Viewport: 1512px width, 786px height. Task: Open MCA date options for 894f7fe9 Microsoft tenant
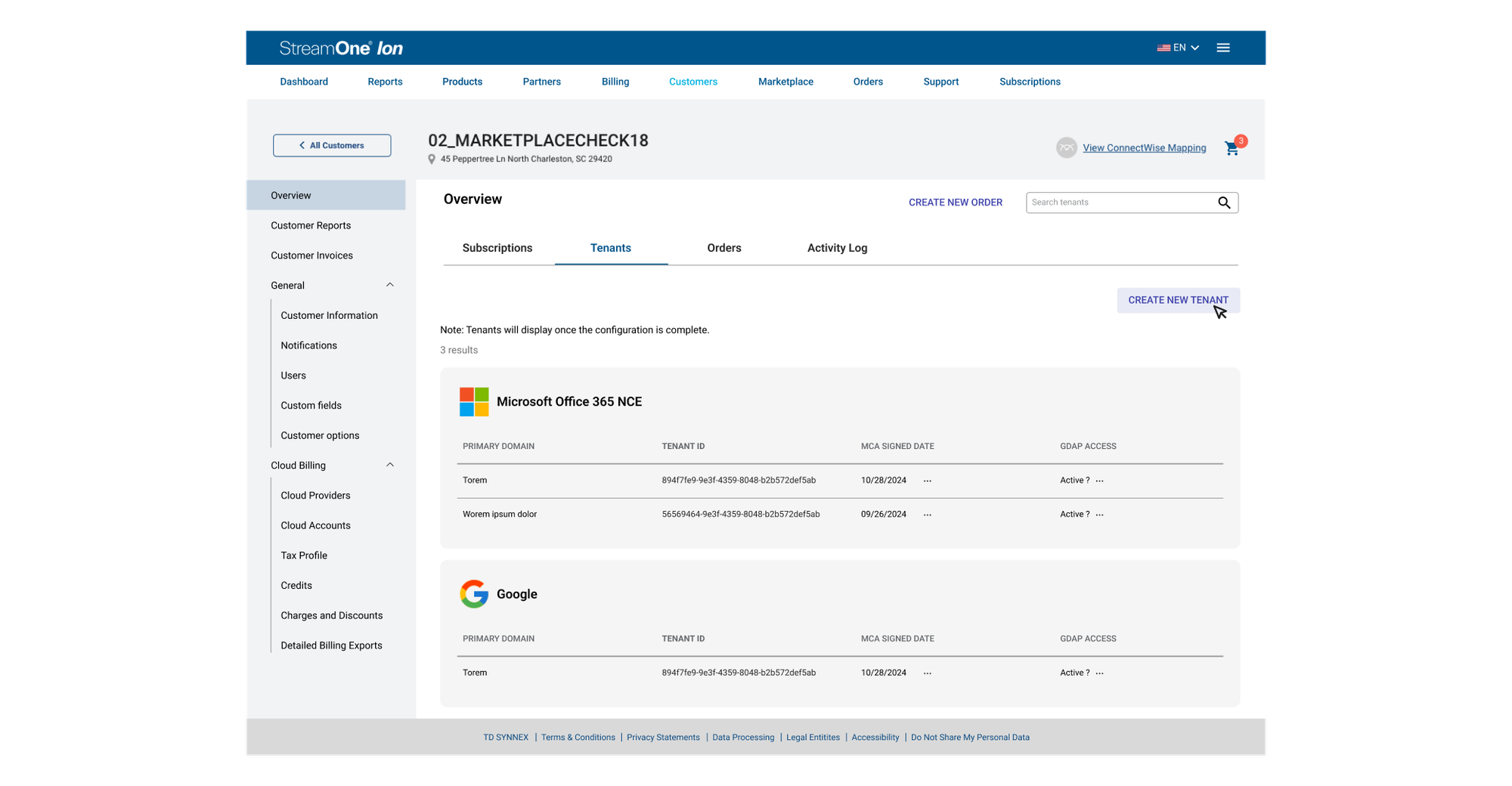click(x=928, y=481)
